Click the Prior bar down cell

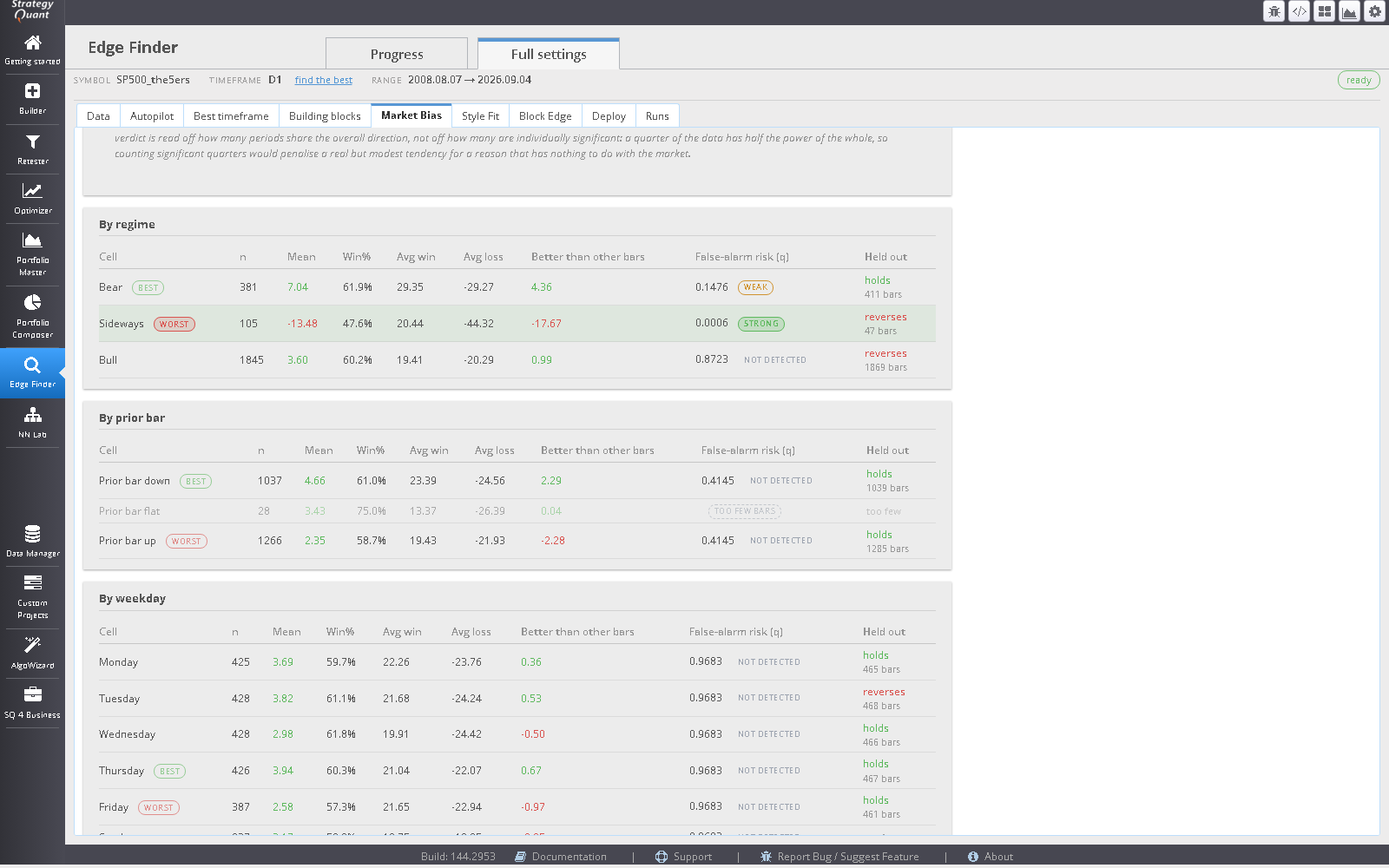coord(135,481)
